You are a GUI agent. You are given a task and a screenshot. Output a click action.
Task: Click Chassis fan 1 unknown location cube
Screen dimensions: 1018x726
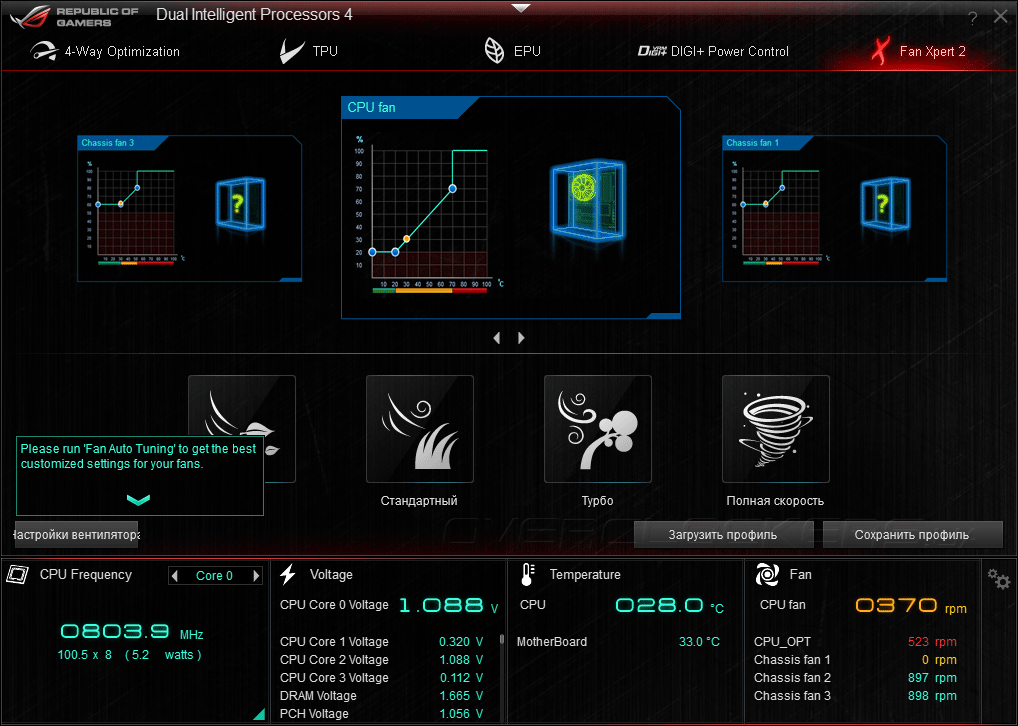pos(885,204)
